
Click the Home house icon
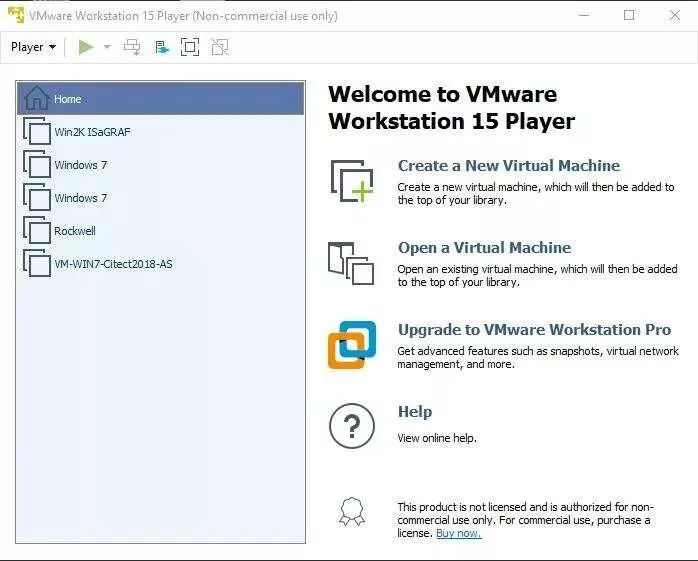coord(37,98)
